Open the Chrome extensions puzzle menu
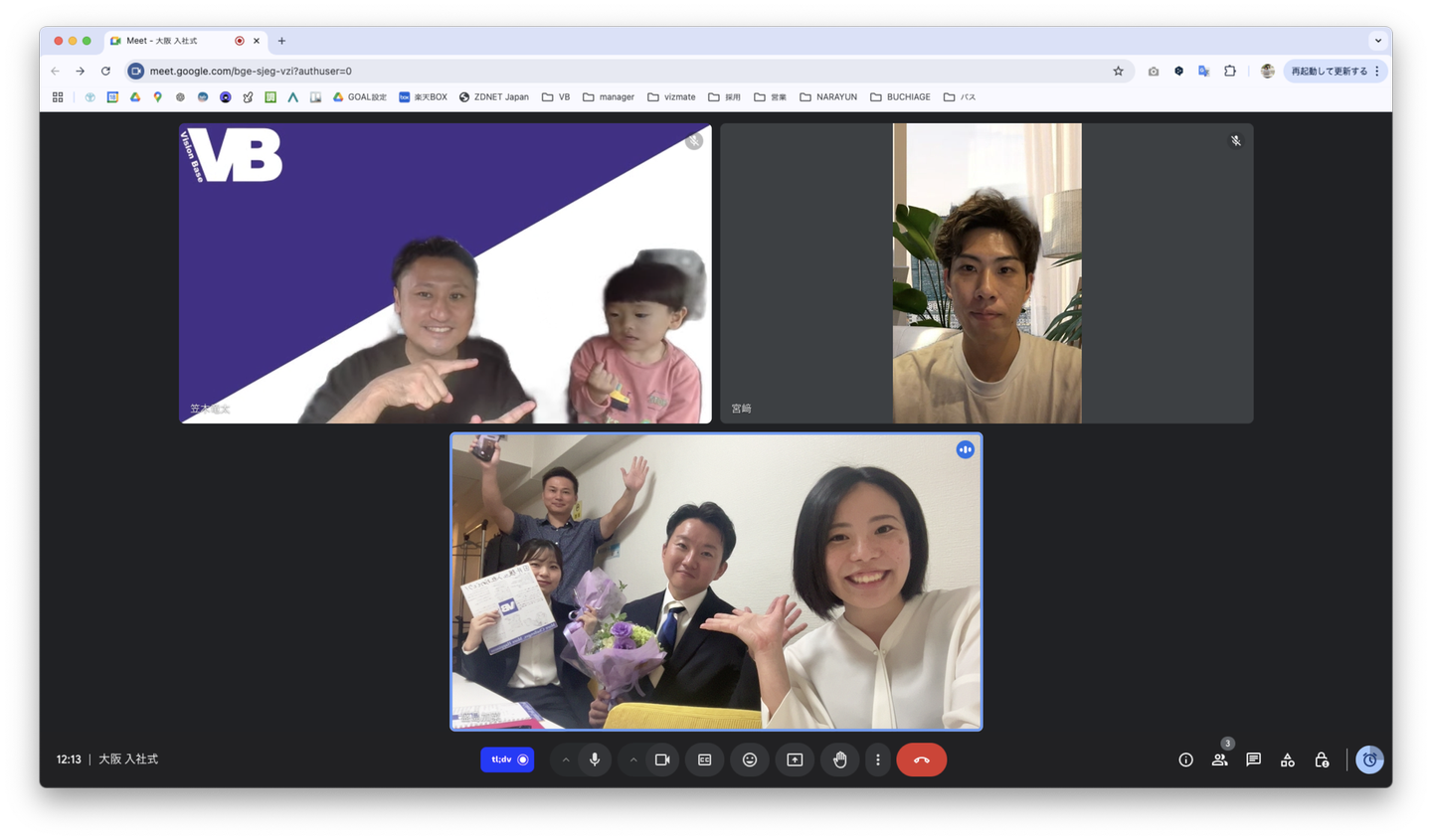The width and height of the screenshot is (1432, 840). pyautogui.click(x=1230, y=72)
